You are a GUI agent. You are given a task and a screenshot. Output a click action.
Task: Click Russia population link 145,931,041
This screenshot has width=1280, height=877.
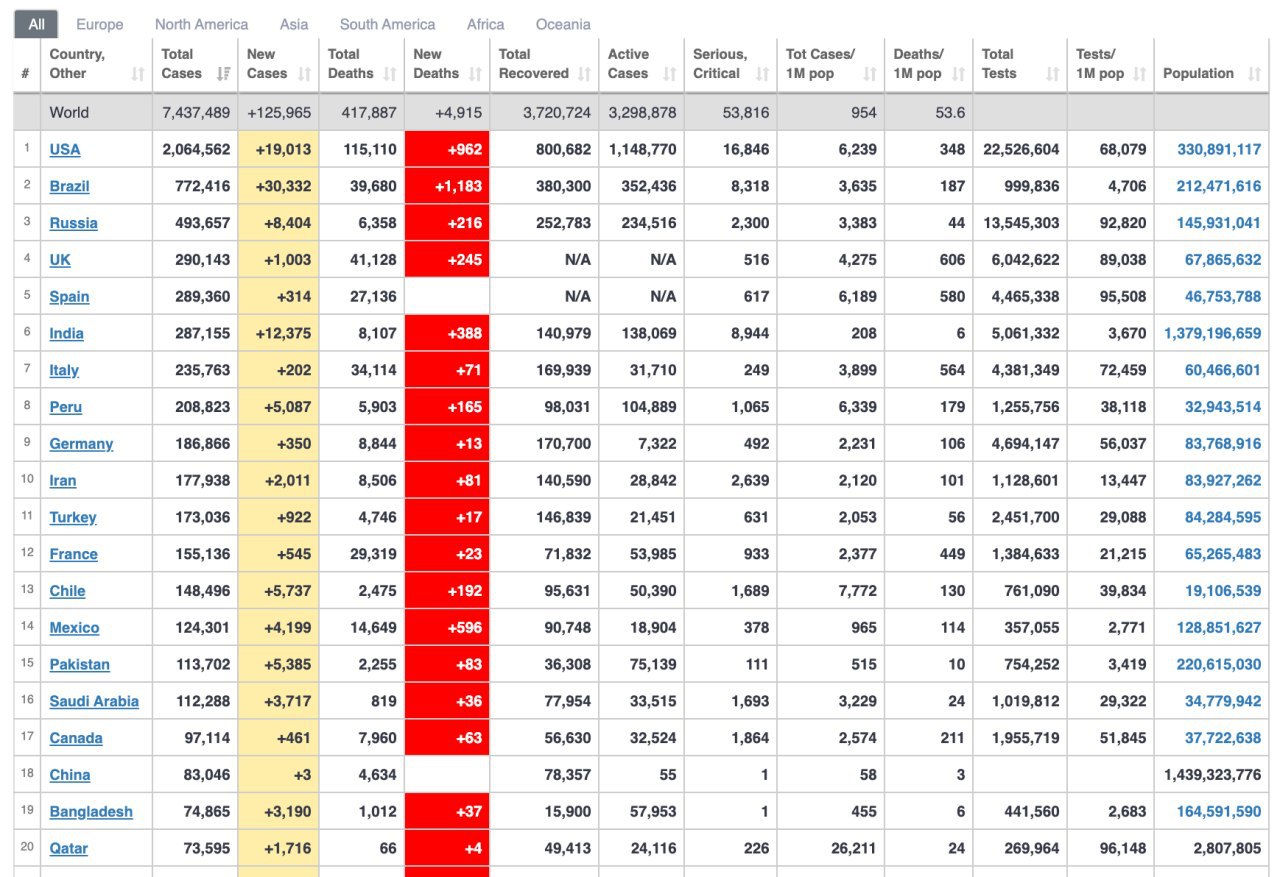click(1219, 223)
